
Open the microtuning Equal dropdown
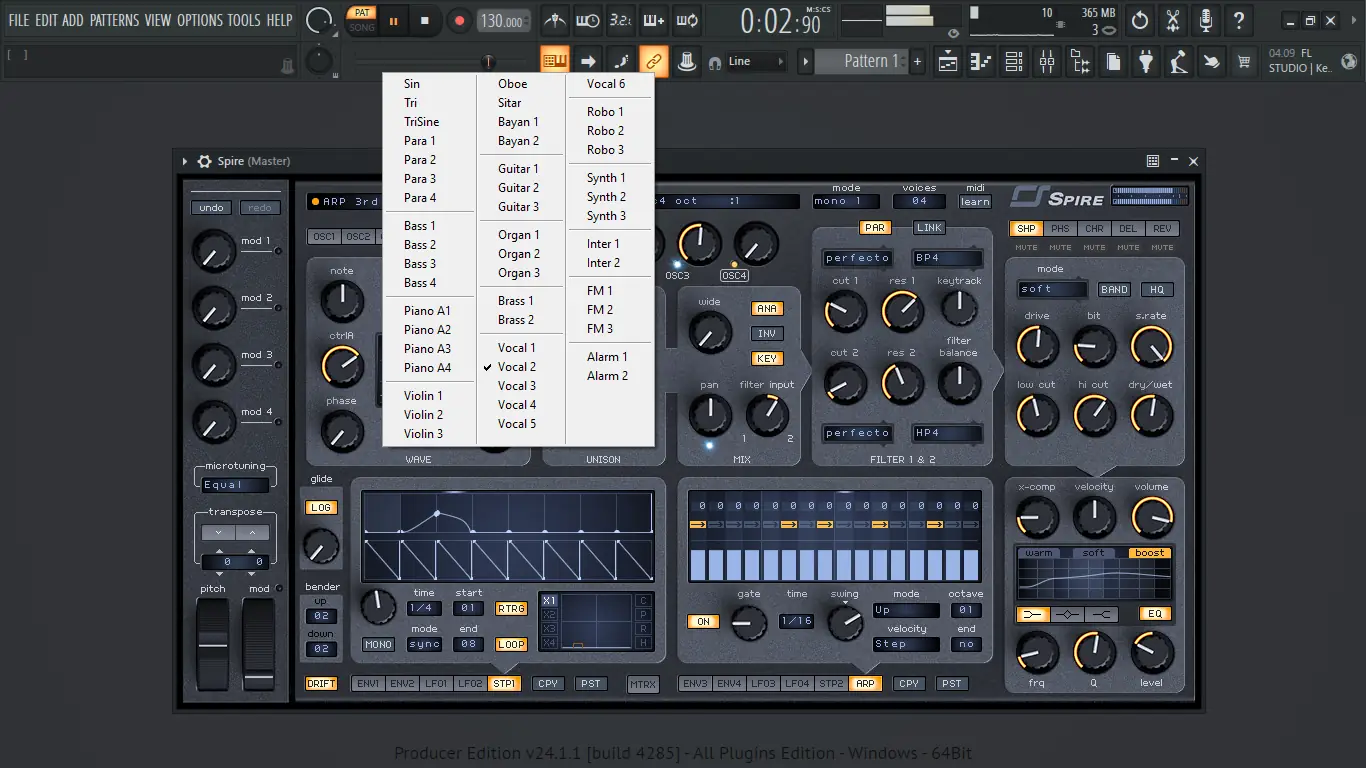pos(235,485)
